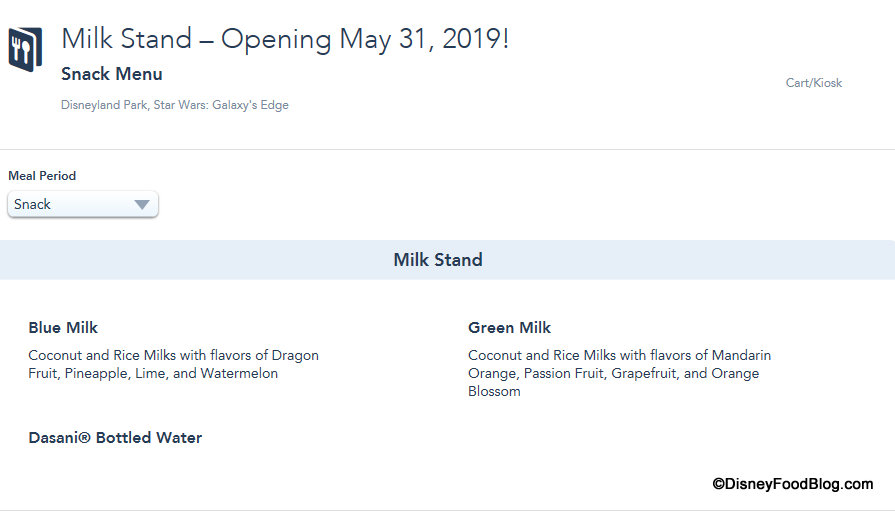Select the Dasani Bottled Water item
The width and height of the screenshot is (895, 511).
pyautogui.click(x=115, y=438)
